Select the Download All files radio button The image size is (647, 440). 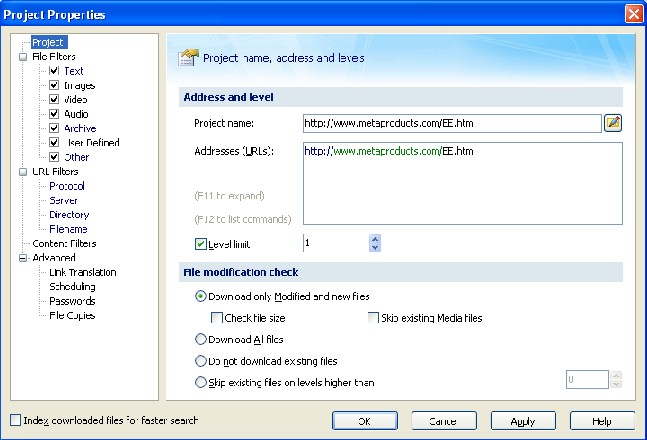point(201,340)
